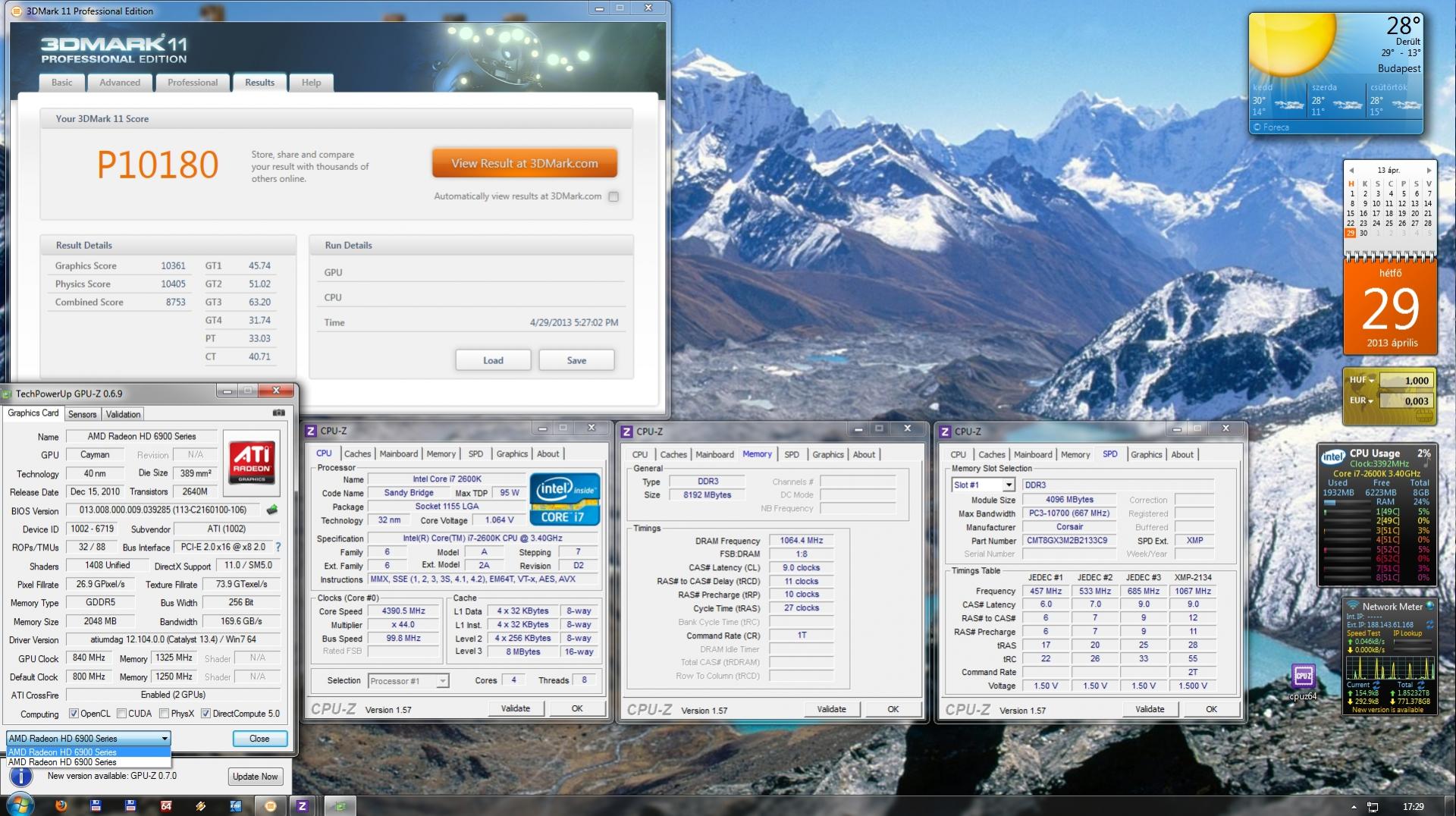This screenshot has width=1456, height=816.
Task: Toggle the OpenCL checkbox in GPU-Z
Action: pyautogui.click(x=74, y=714)
